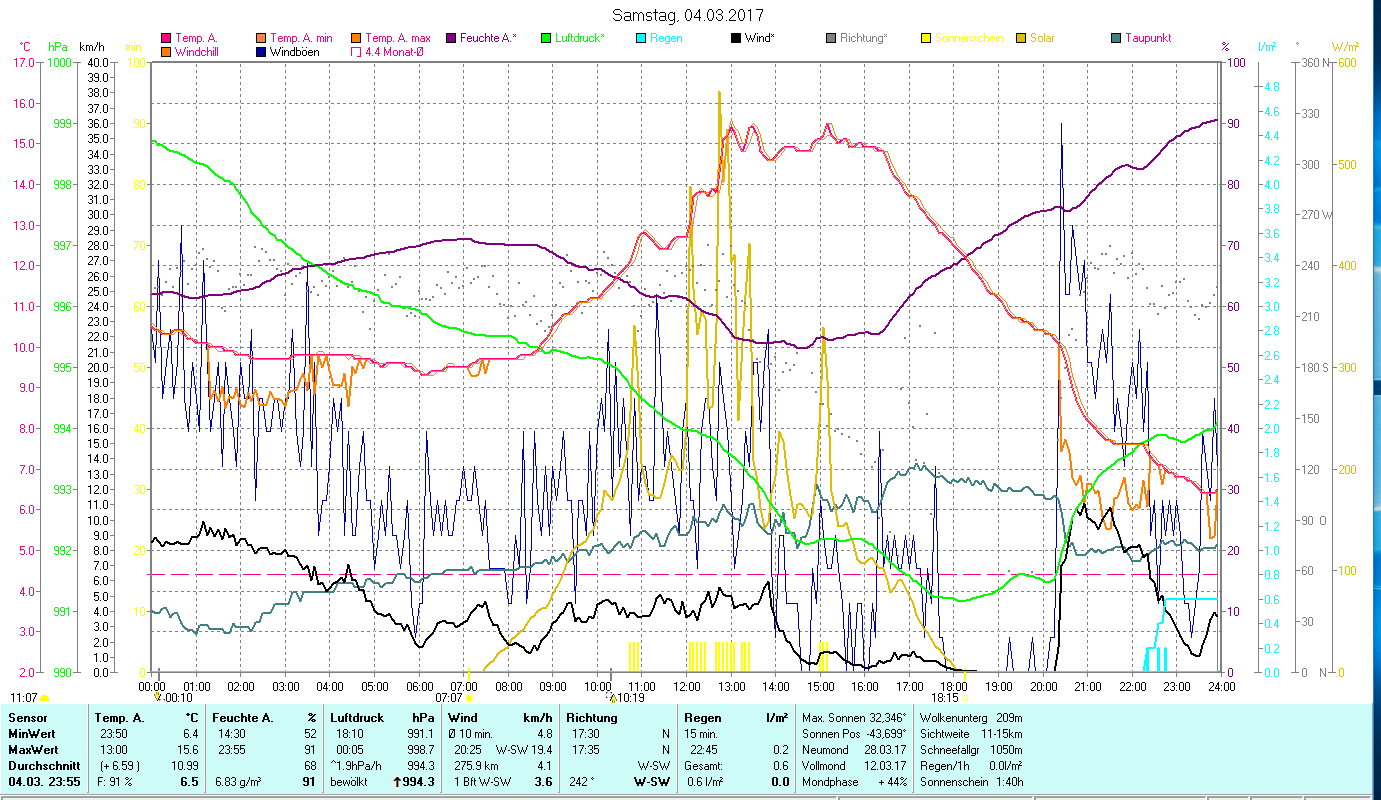The image size is (1381, 800).
Task: Click the 275.9 km wind run value
Action: tap(475, 766)
